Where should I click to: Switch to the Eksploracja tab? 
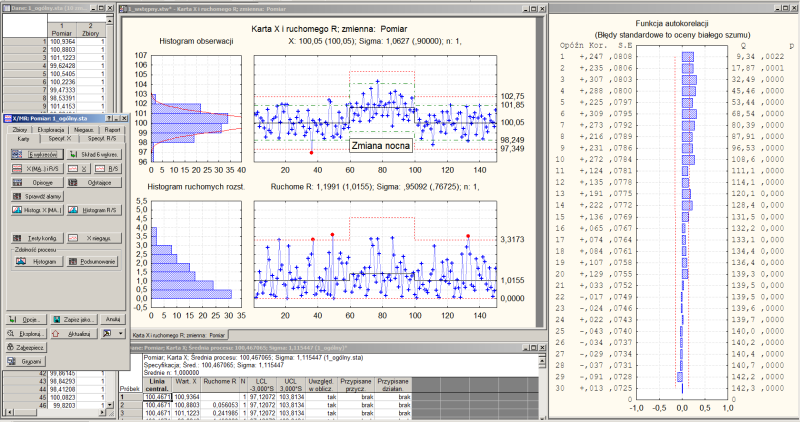pos(51,129)
